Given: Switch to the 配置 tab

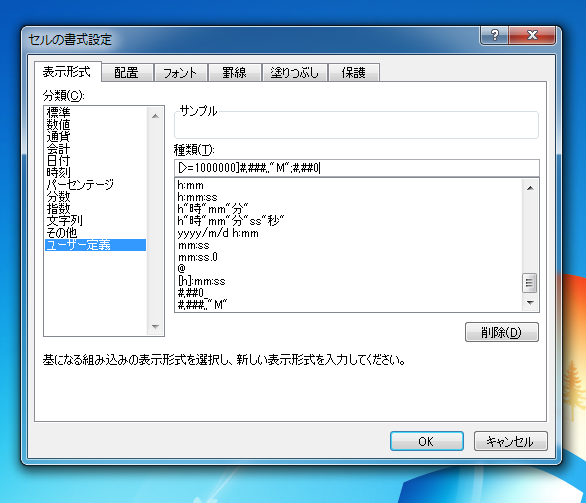Looking at the screenshot, I should click(127, 72).
